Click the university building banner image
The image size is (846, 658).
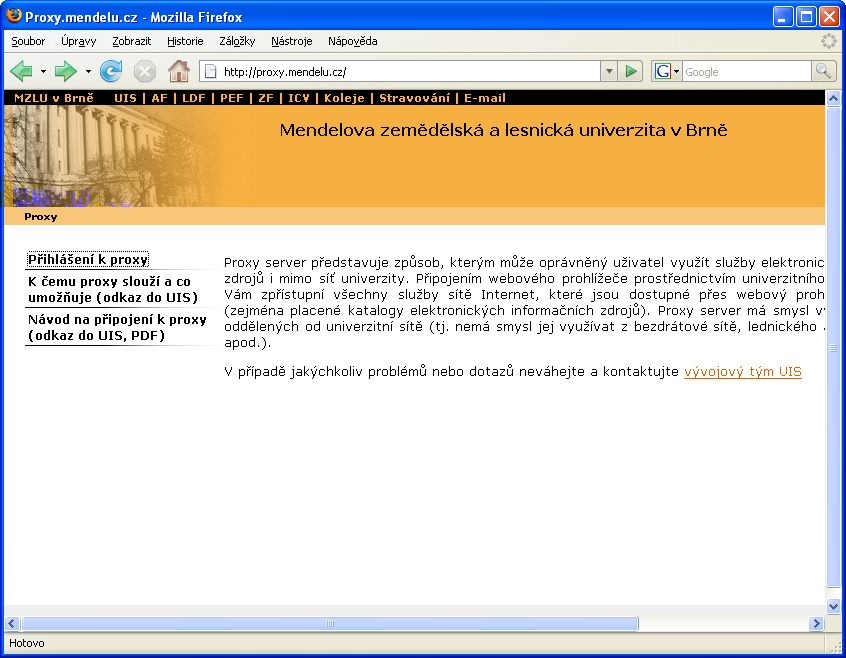pos(113,156)
